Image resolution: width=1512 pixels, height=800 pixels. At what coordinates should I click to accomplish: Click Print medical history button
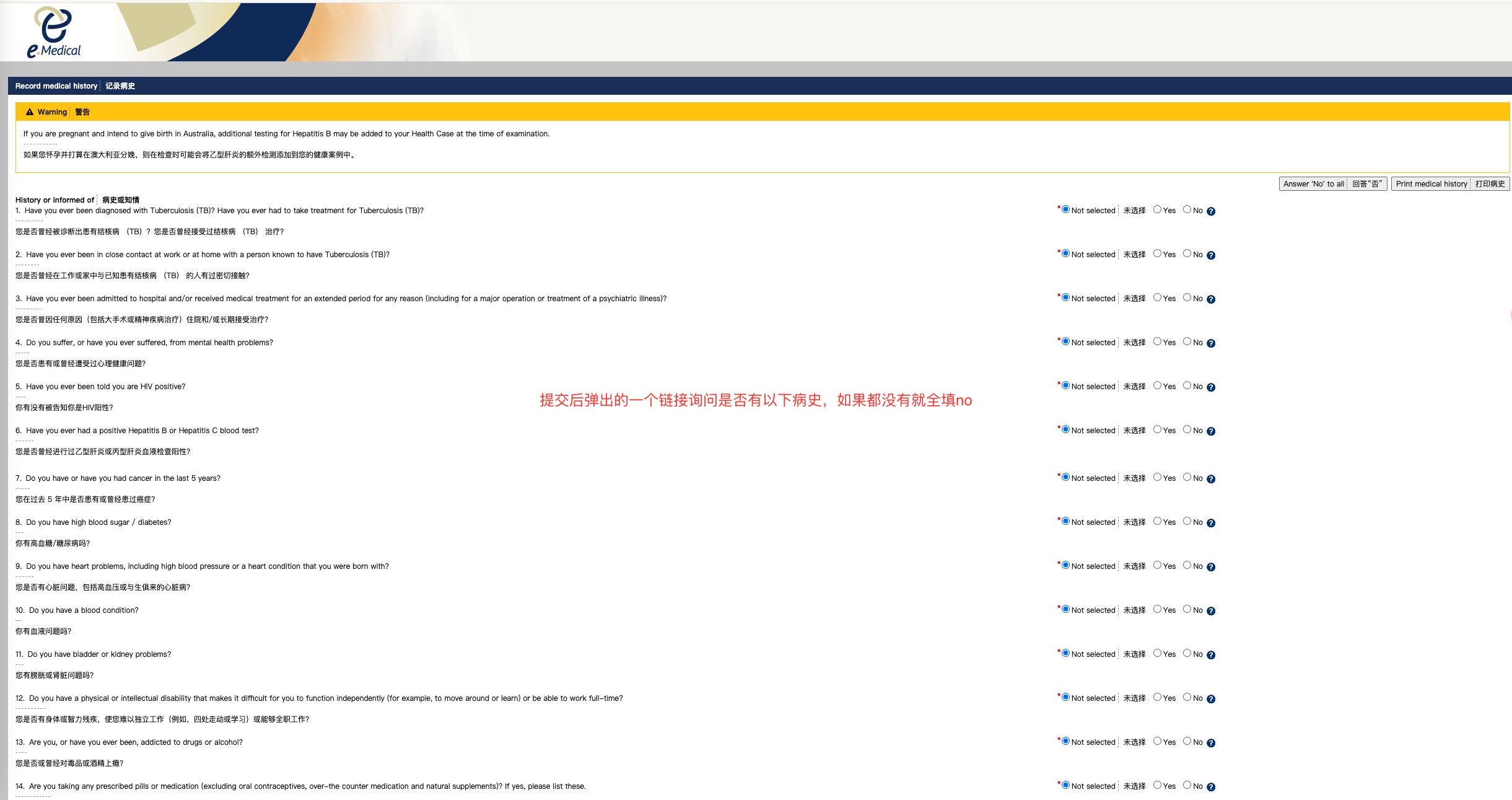(1449, 184)
